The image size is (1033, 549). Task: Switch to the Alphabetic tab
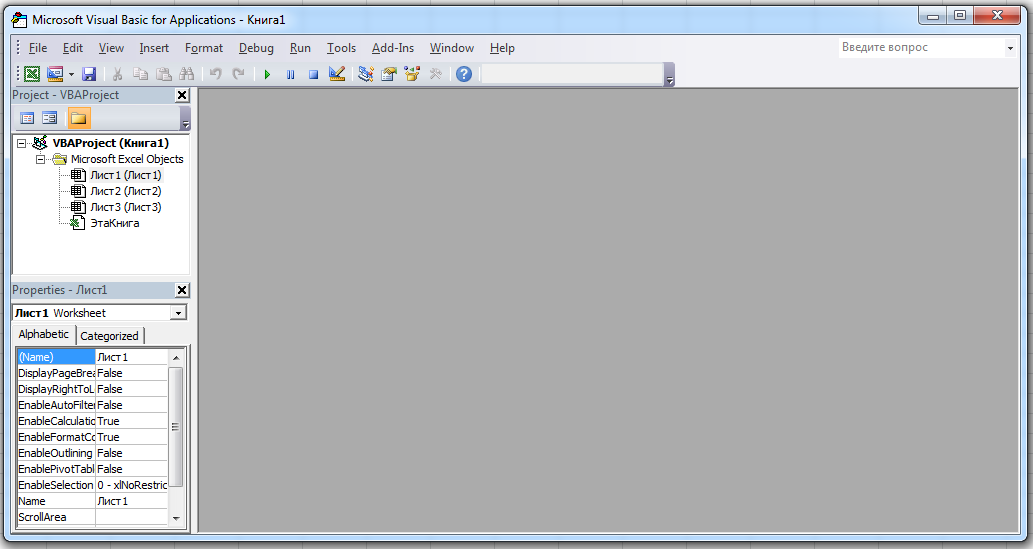(x=43, y=334)
